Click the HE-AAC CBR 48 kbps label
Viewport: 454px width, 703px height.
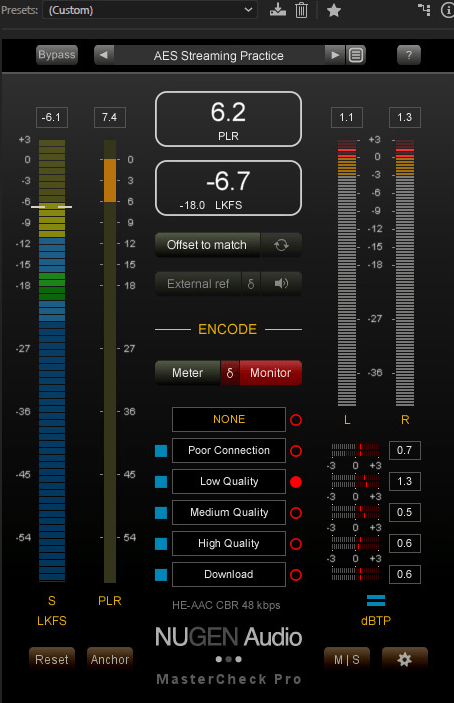(226, 605)
